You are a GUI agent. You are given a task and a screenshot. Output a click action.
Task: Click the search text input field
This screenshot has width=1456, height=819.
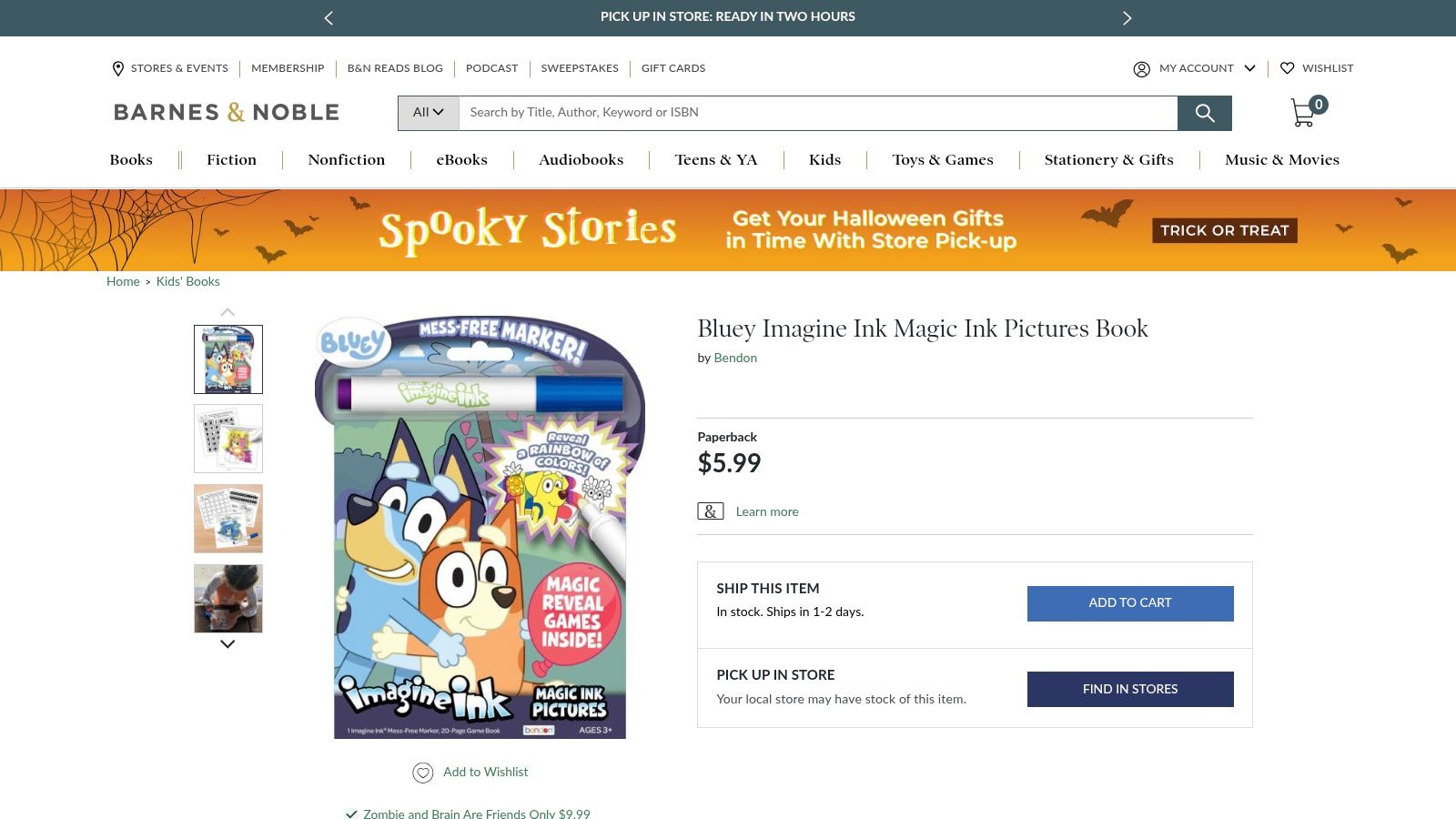tap(817, 113)
